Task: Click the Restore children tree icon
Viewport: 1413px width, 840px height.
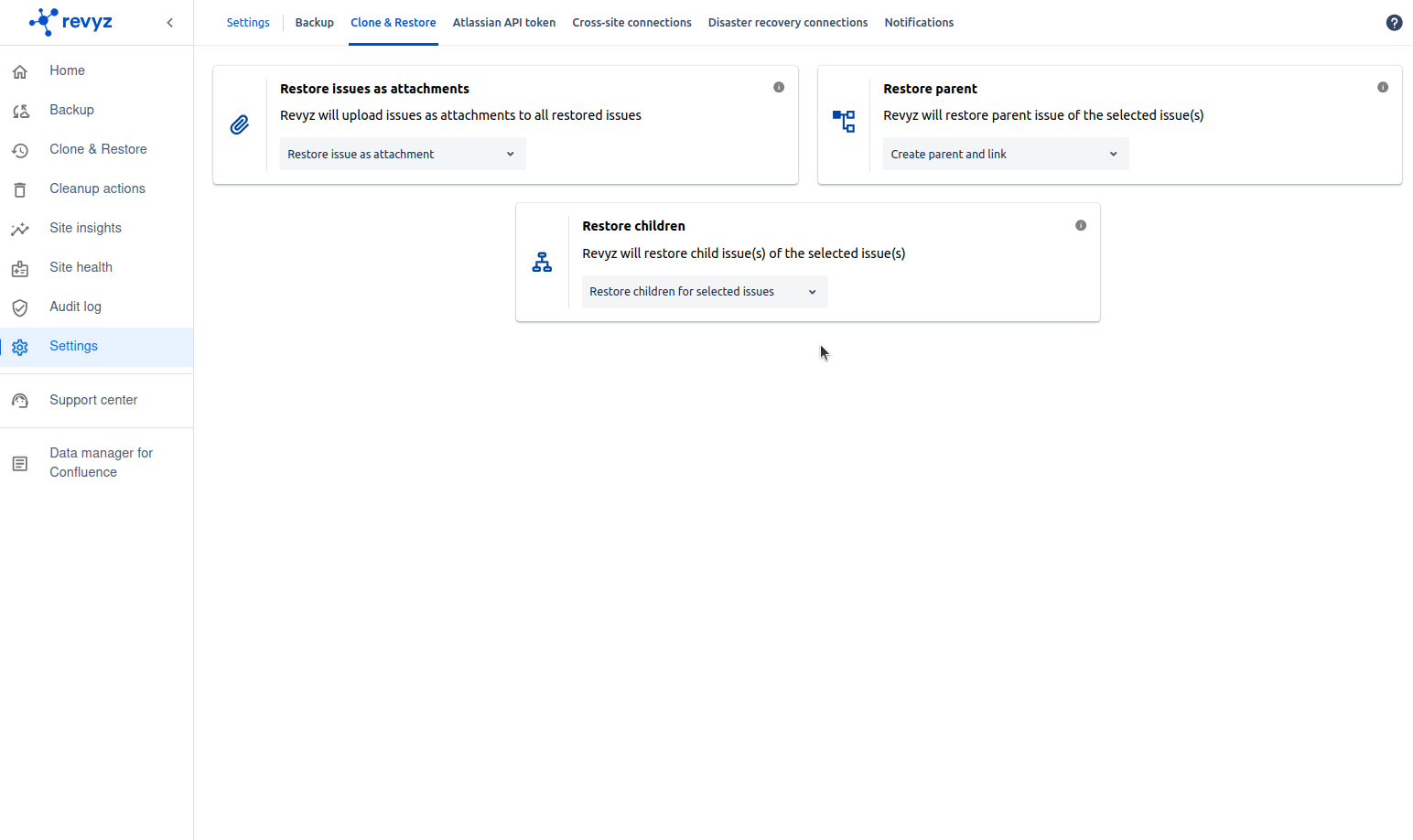Action: (542, 263)
